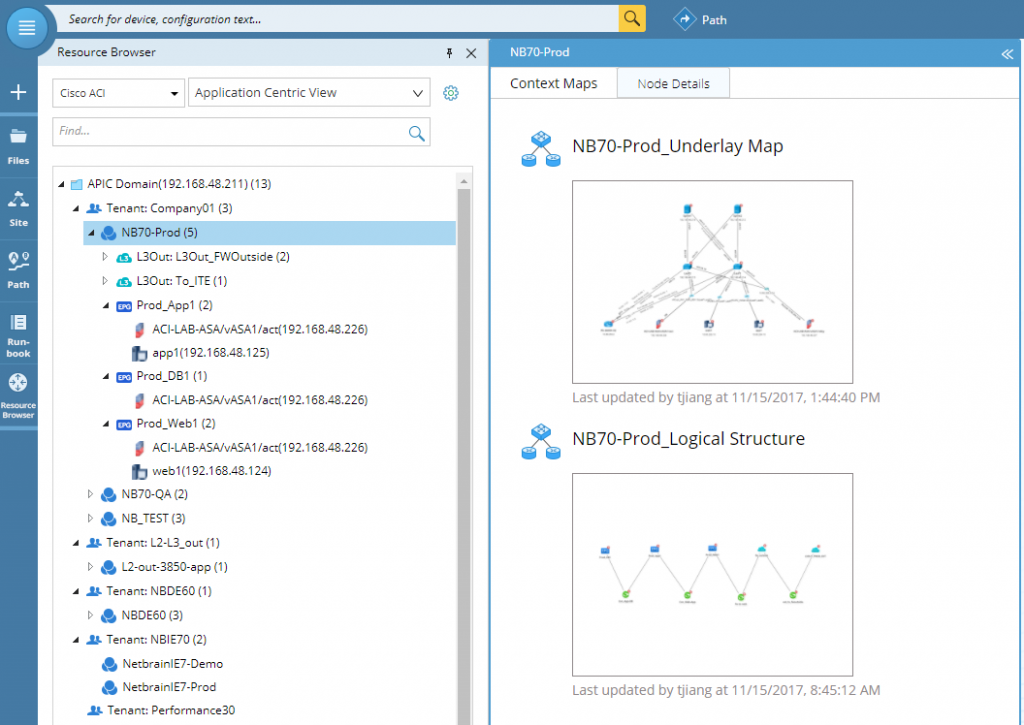Click NB70-QA application icon
This screenshot has height=725, width=1024.
point(108,495)
